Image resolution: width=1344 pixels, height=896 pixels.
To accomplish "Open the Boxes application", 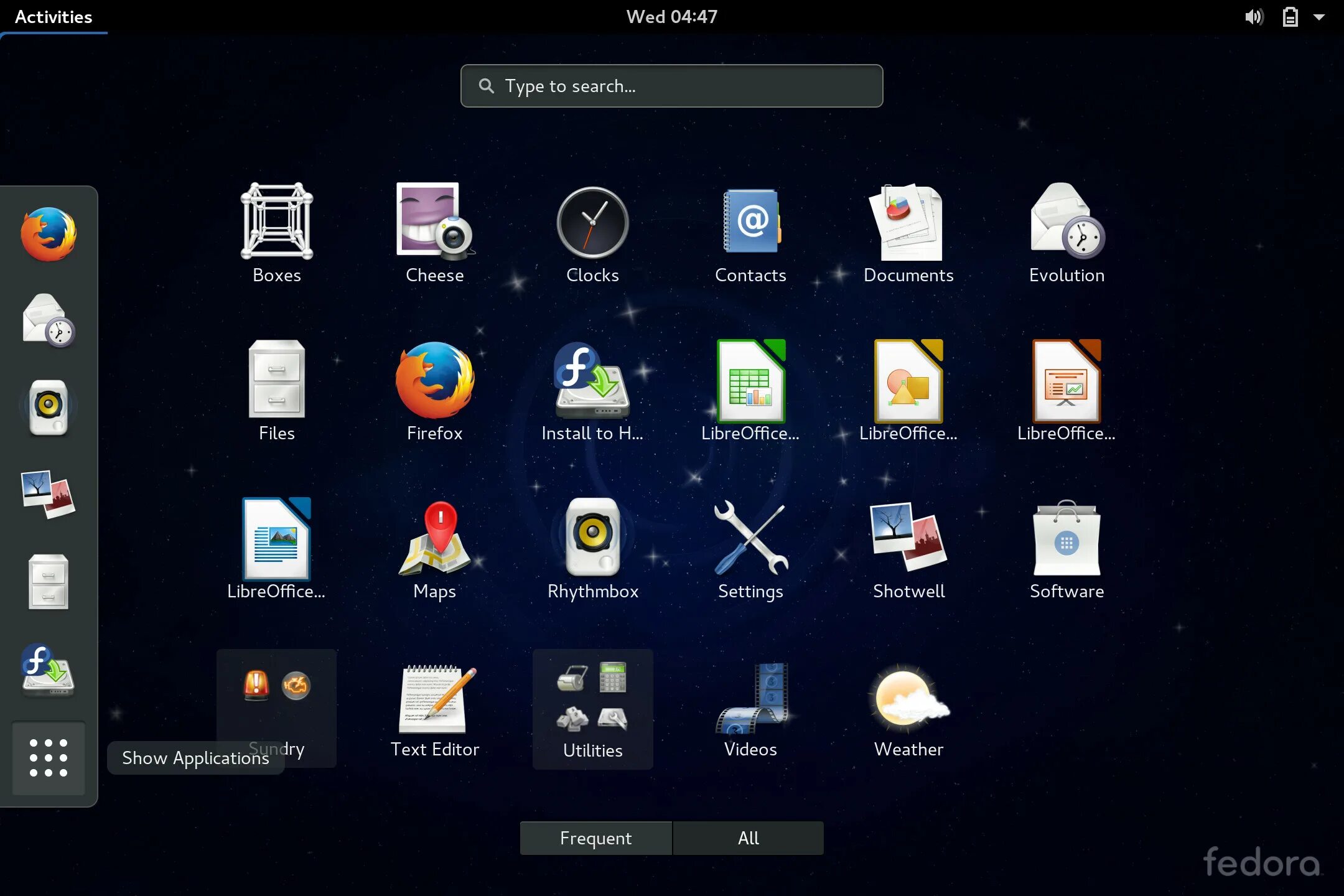I will (277, 233).
